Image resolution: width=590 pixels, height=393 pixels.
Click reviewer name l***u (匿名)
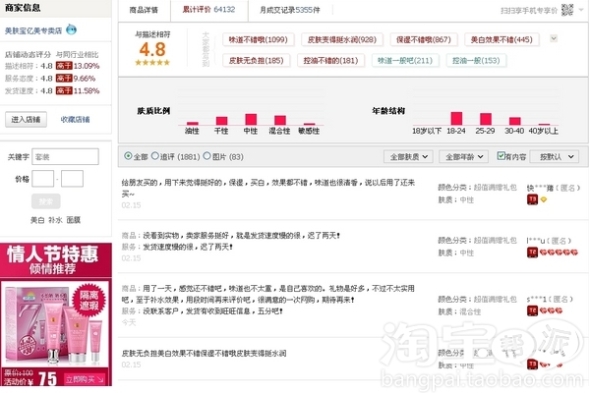(549, 241)
